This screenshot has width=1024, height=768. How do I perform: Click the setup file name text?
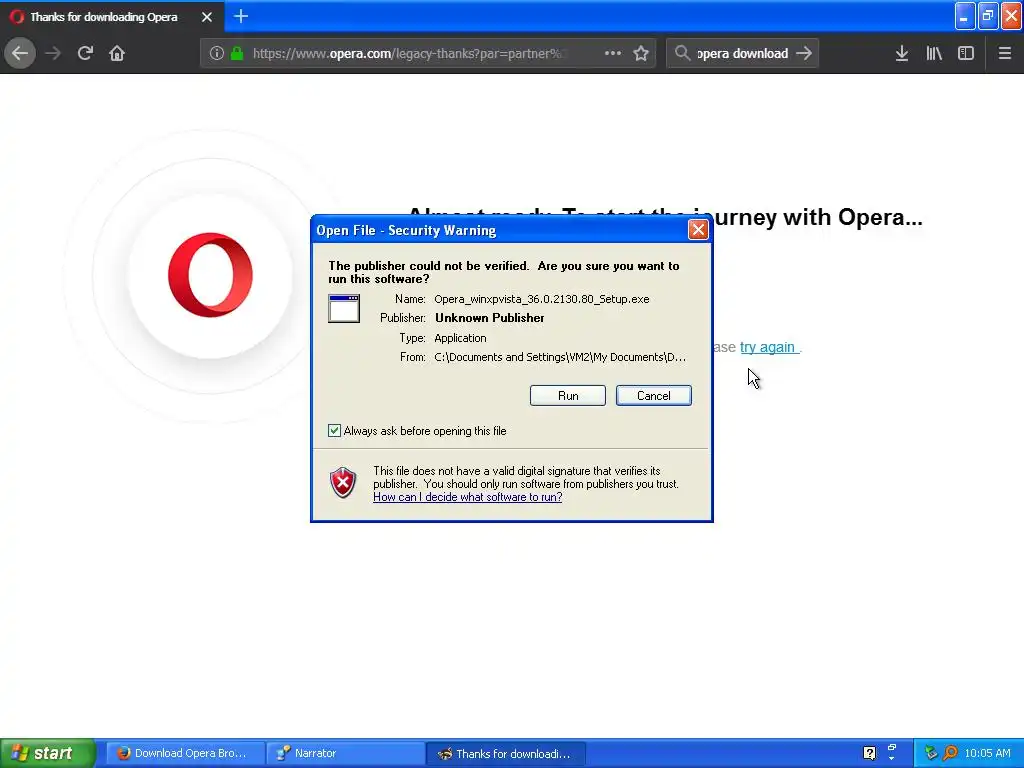pyautogui.click(x=541, y=299)
